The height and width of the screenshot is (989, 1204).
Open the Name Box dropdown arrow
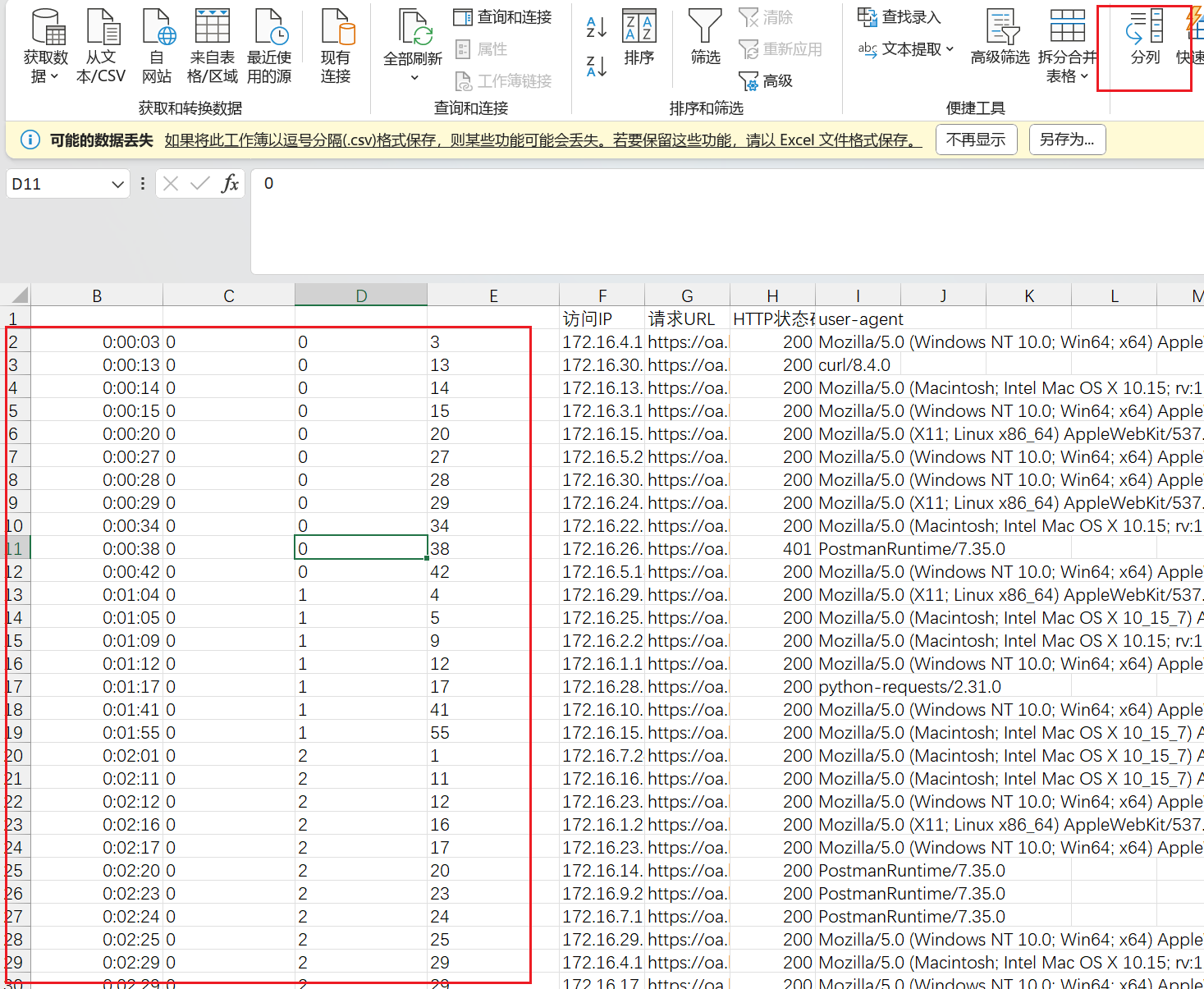point(117,185)
